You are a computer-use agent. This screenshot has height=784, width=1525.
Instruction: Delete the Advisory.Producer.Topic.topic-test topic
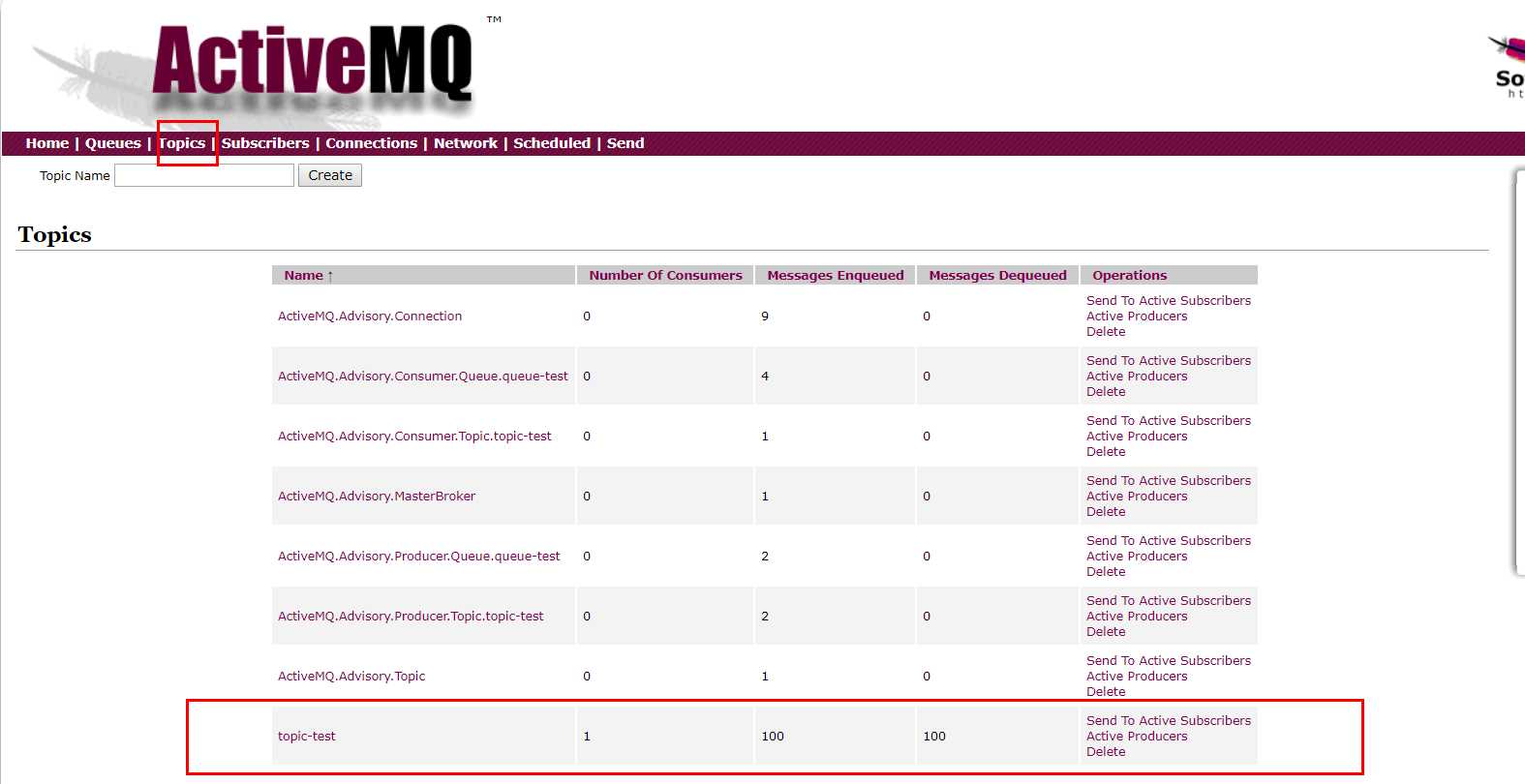tap(1106, 632)
